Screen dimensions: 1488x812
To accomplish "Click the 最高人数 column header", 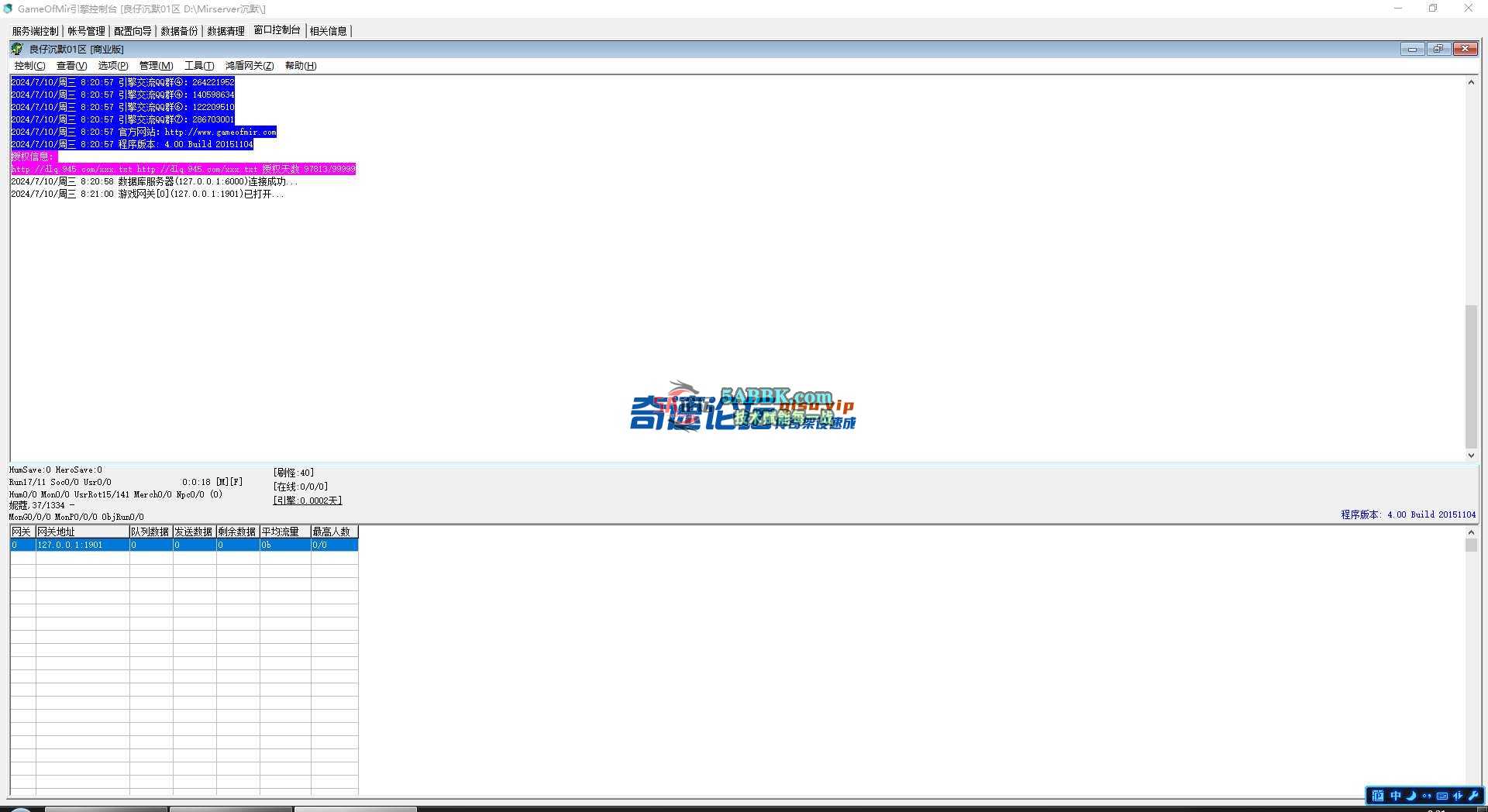I will (334, 532).
